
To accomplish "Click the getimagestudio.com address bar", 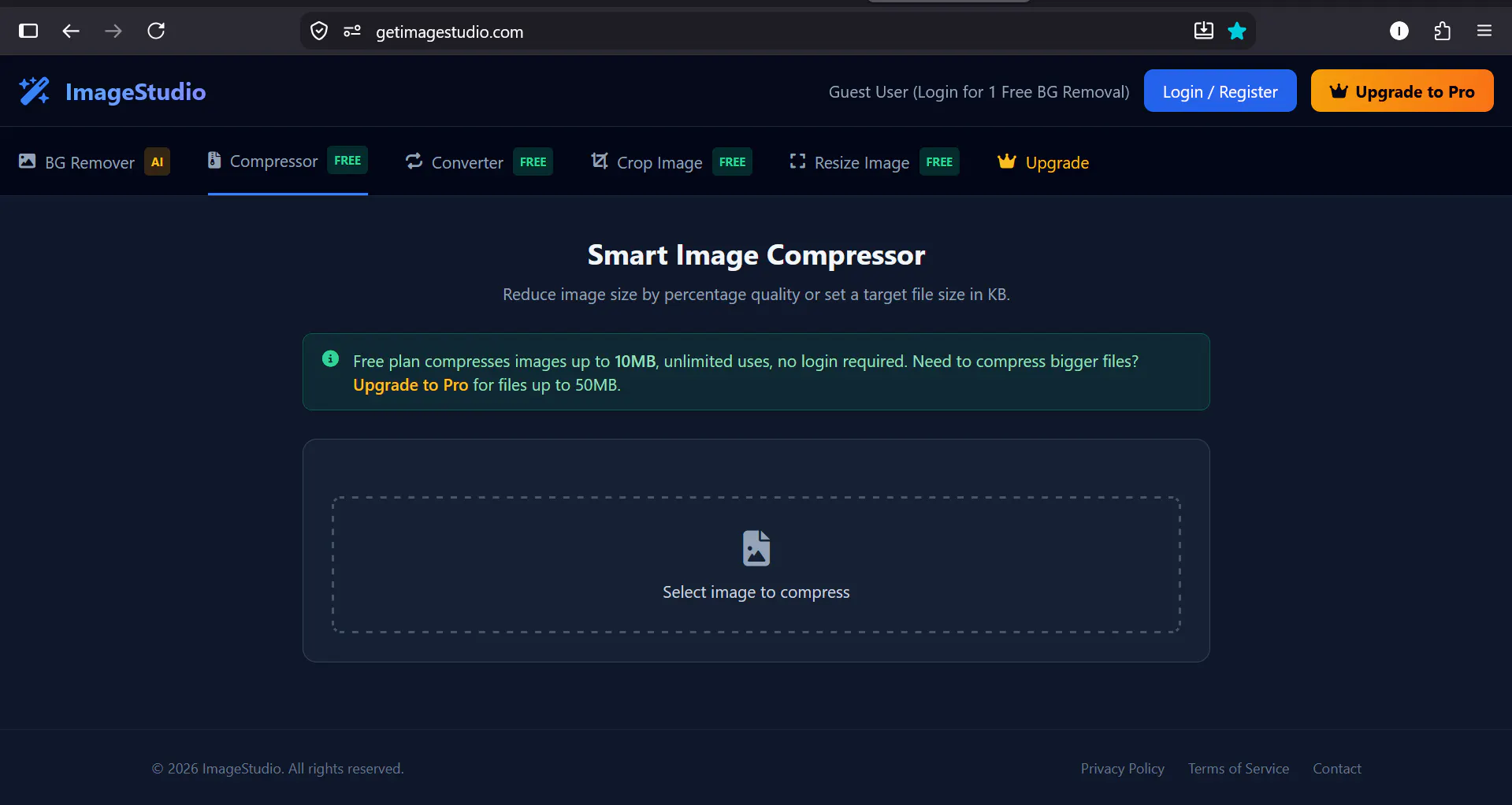I will tap(776, 32).
